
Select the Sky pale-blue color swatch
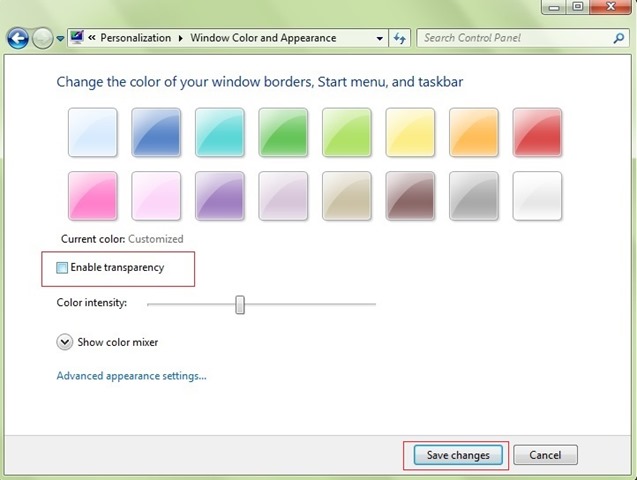tap(93, 132)
